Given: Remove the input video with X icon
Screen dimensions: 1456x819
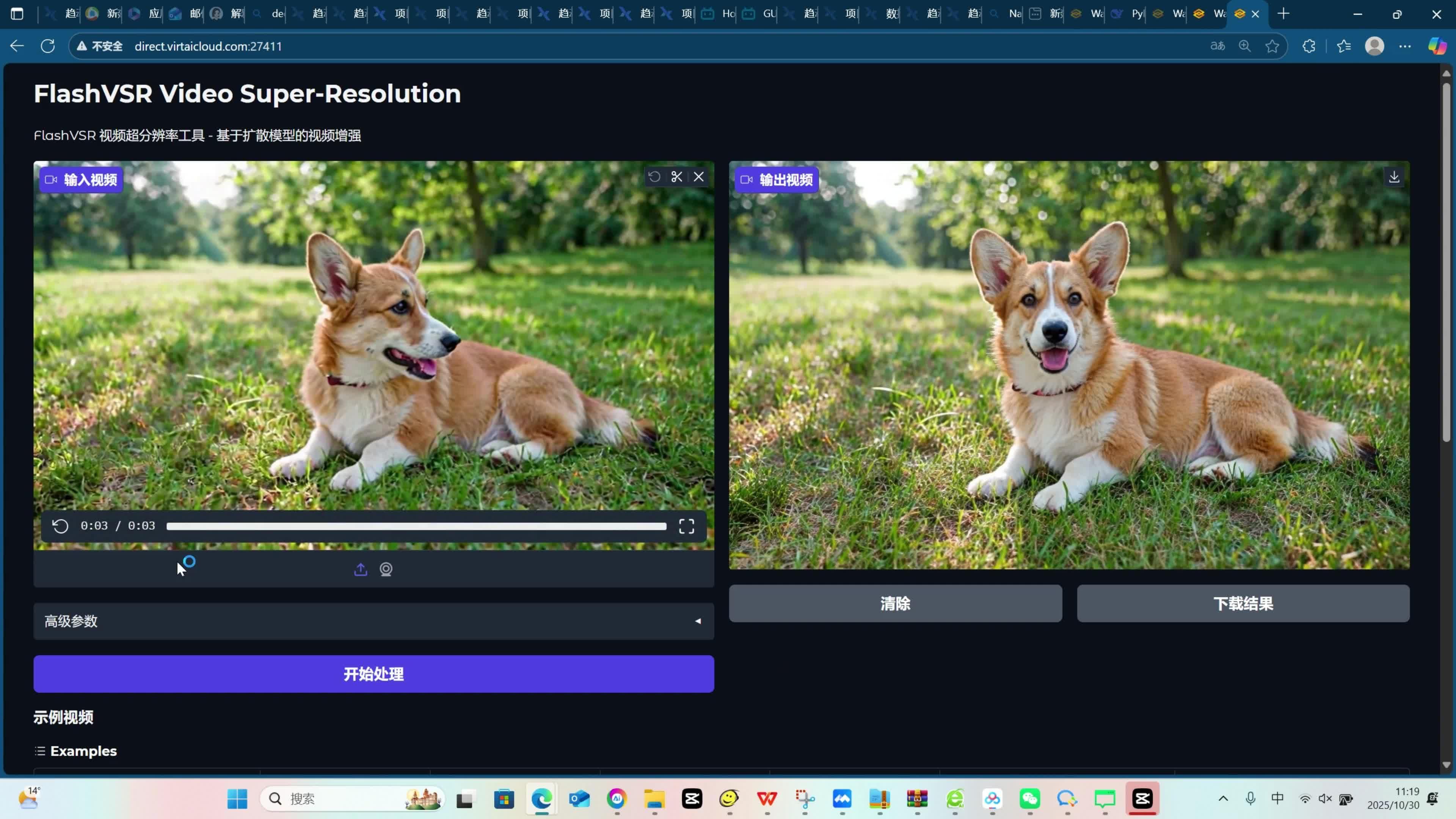Looking at the screenshot, I should coord(698,177).
